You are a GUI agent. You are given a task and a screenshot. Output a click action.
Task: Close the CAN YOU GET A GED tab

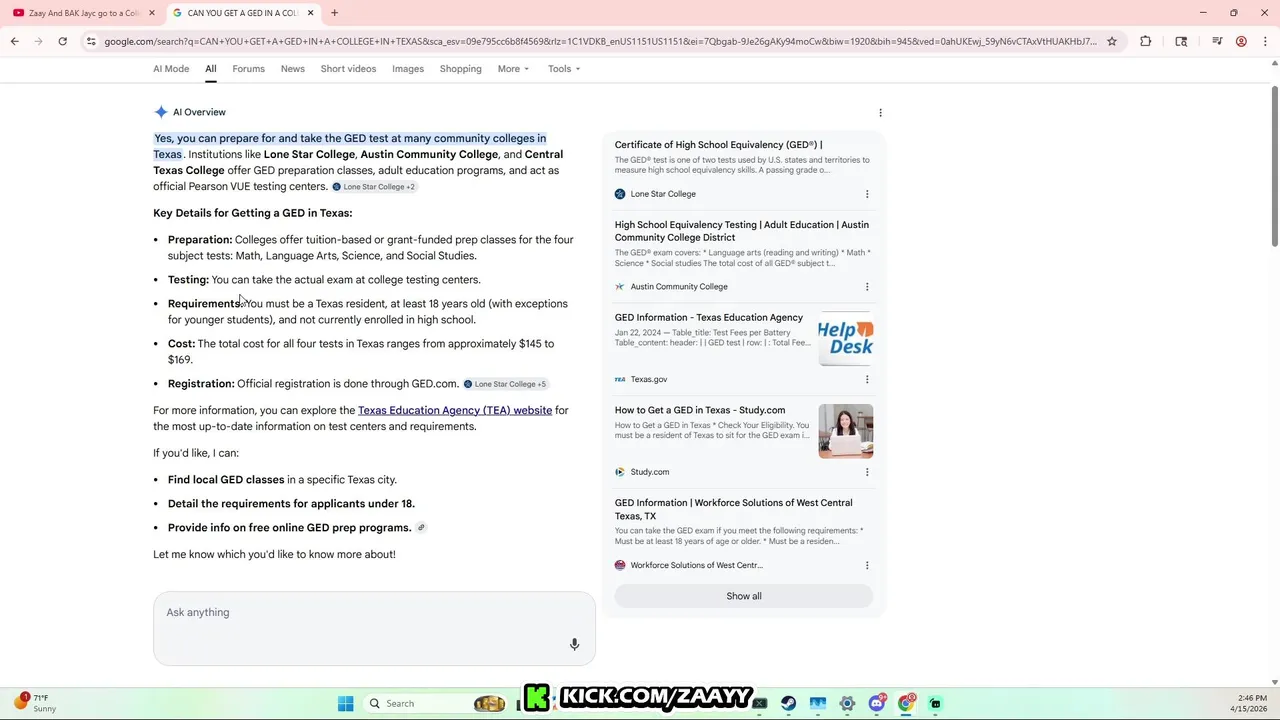click(310, 13)
